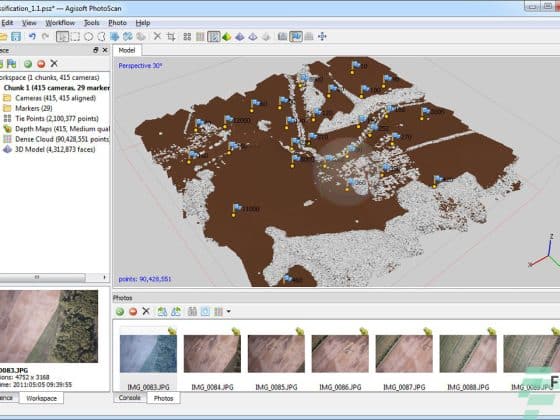
Task: Save the project with the Save icon
Action: coord(16,36)
